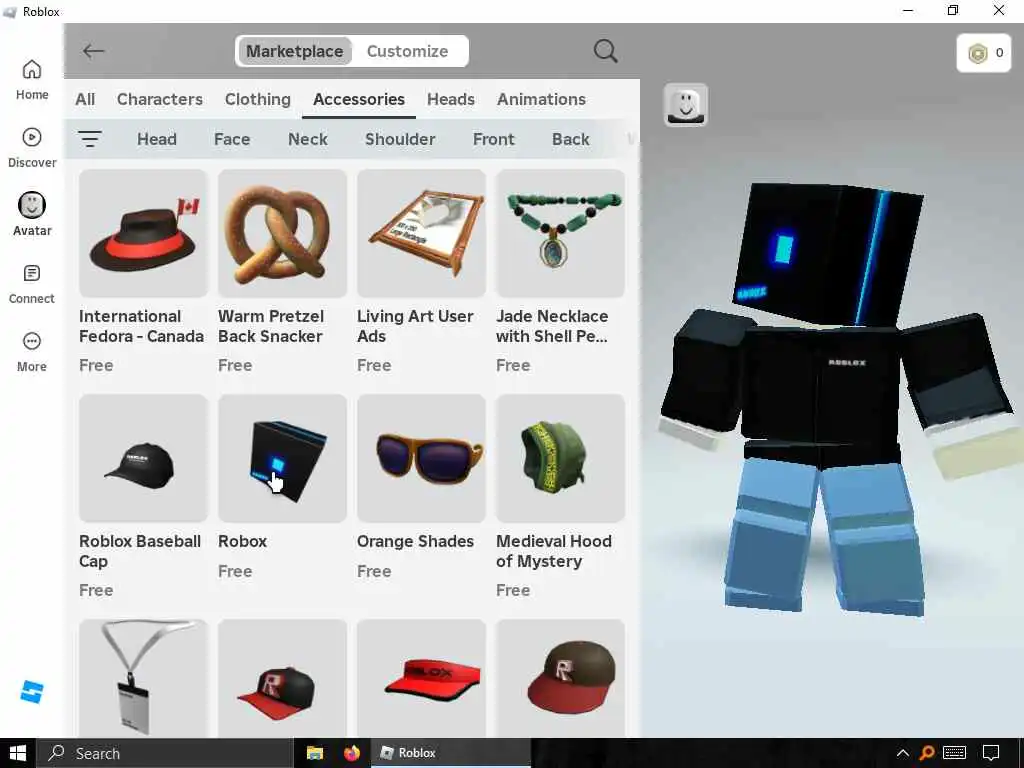This screenshot has width=1024, height=768.
Task: Click the avatar head preview icon
Action: [686, 104]
